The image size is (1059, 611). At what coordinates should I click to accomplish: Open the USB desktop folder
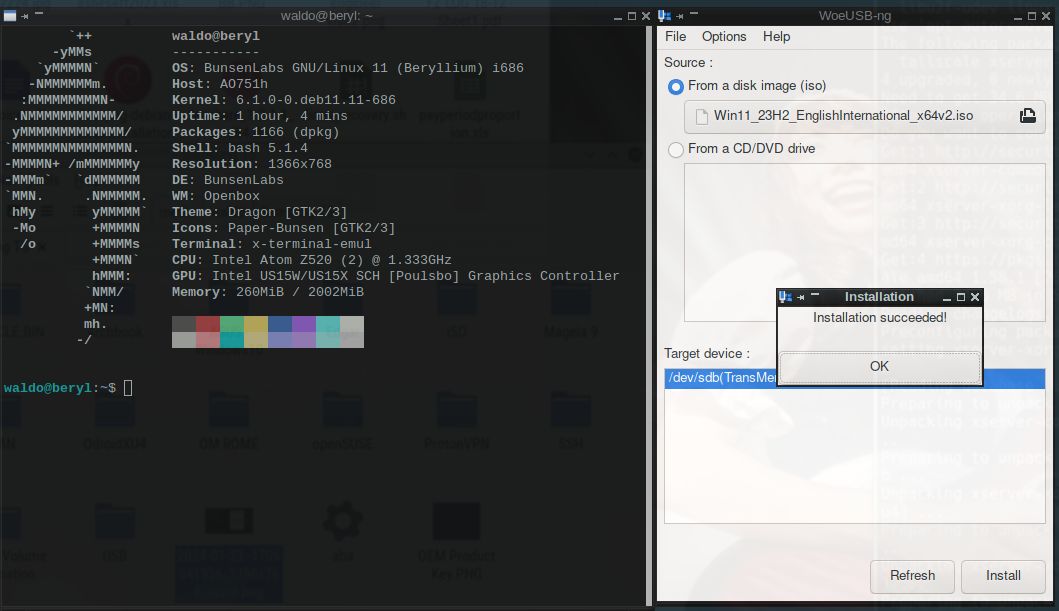tap(115, 521)
